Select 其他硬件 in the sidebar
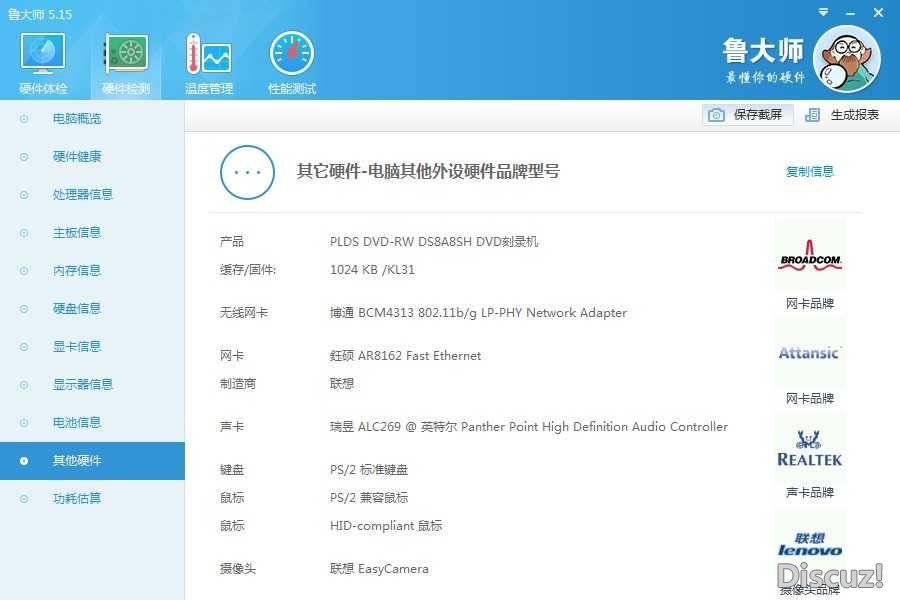The height and width of the screenshot is (600, 900). pos(92,460)
